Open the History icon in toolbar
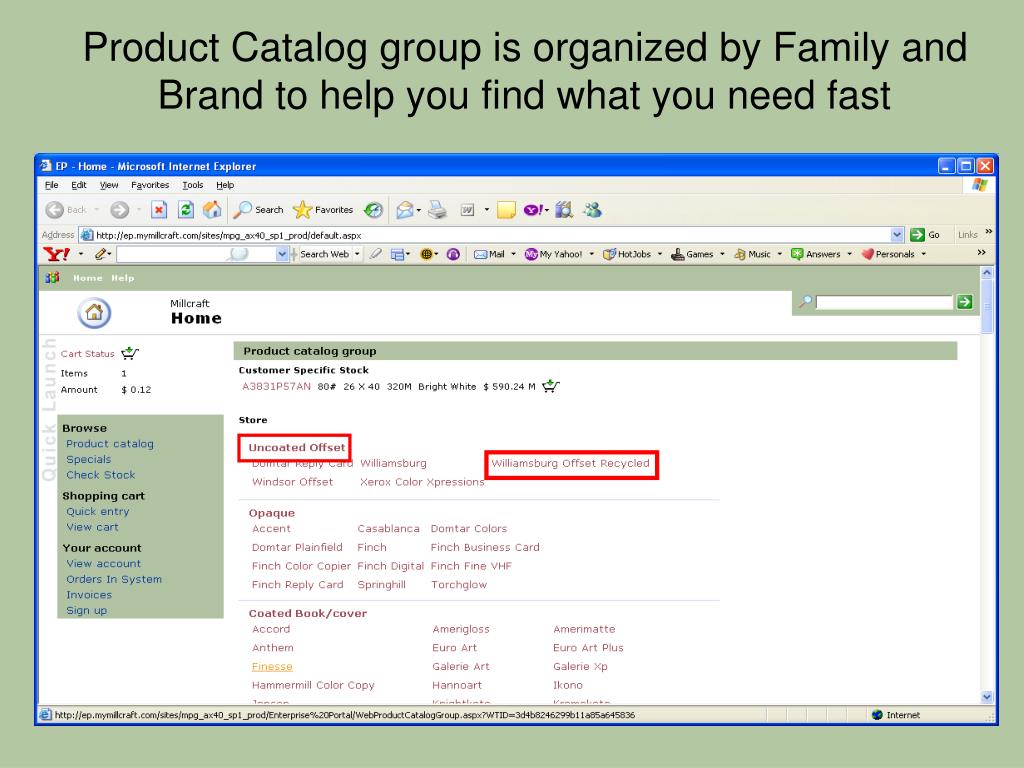This screenshot has width=1024, height=768. click(374, 210)
